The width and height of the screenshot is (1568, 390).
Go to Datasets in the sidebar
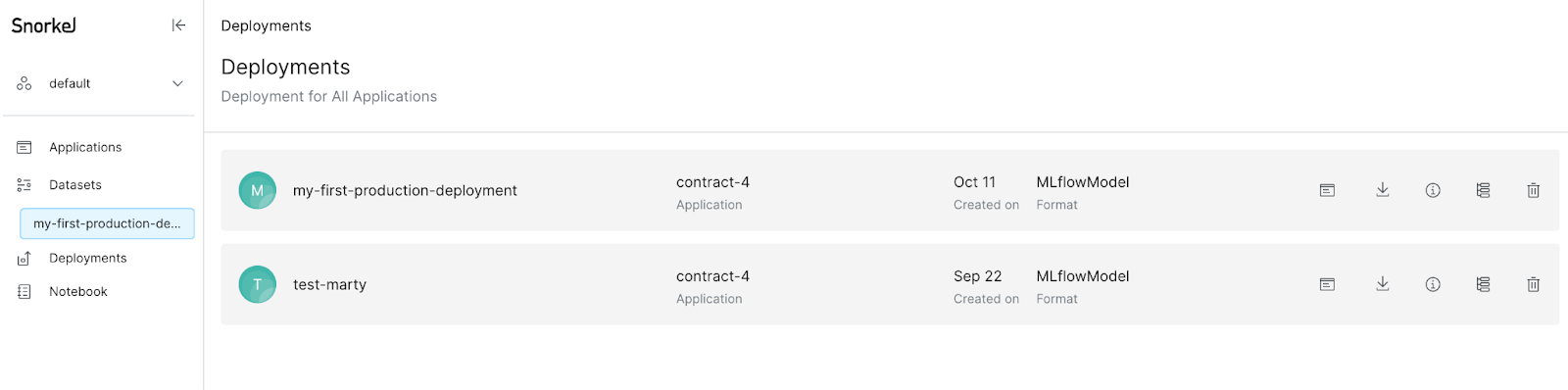click(75, 185)
